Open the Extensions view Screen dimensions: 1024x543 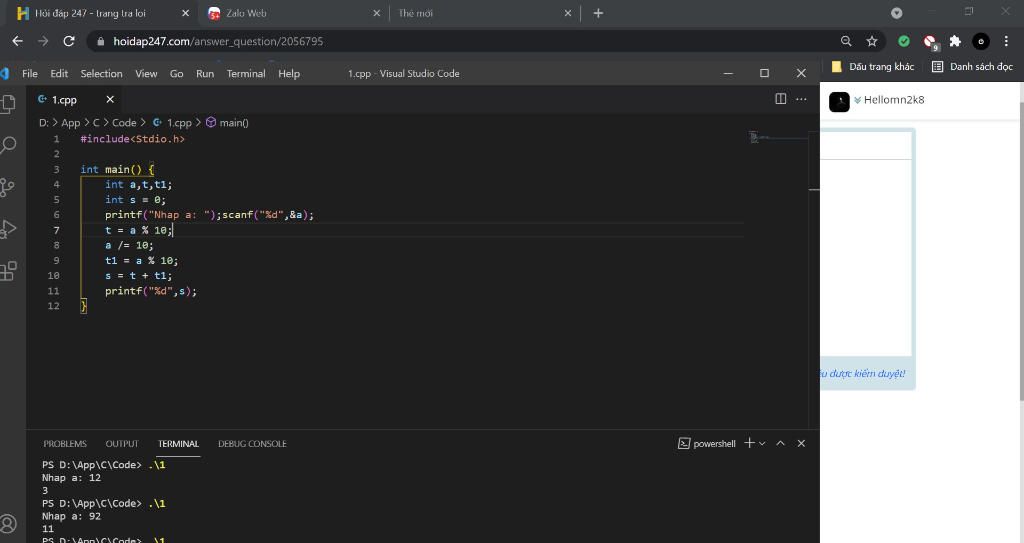tap(8, 271)
